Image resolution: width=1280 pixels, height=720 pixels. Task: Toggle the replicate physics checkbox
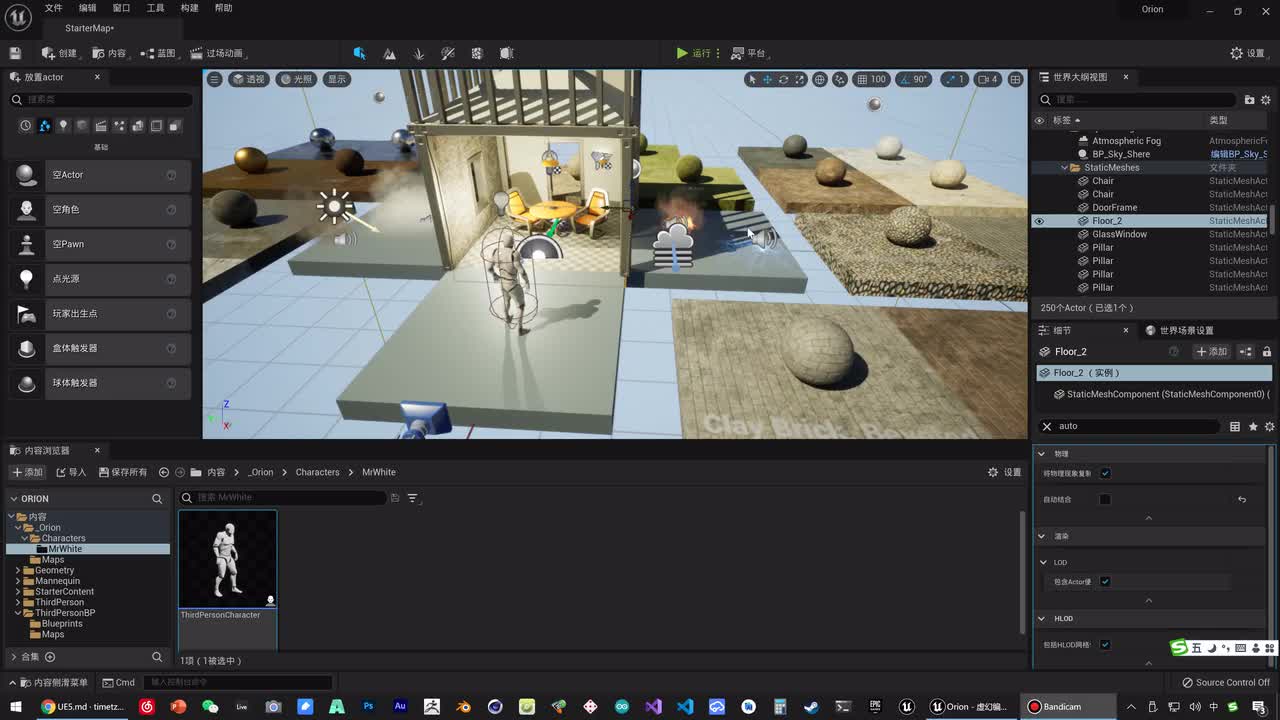click(x=1105, y=473)
